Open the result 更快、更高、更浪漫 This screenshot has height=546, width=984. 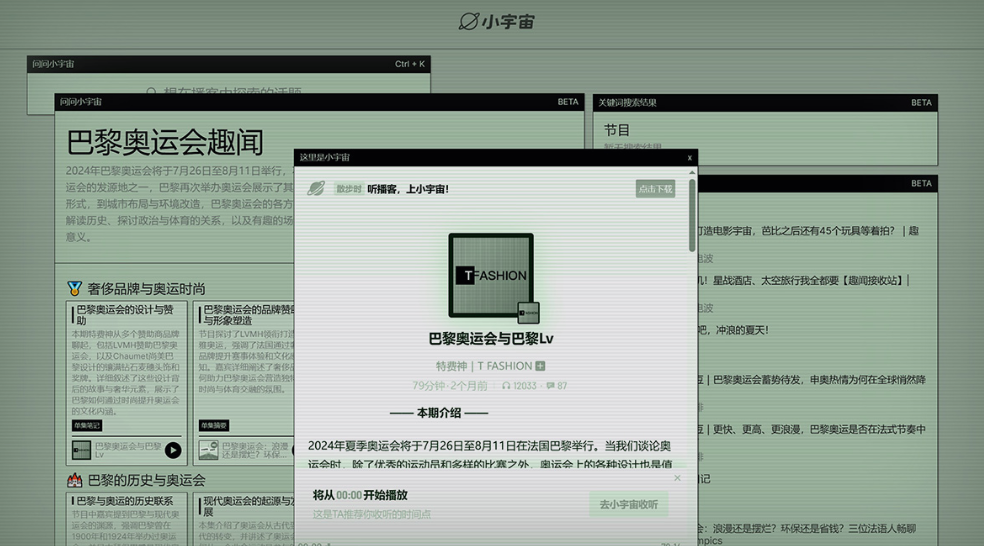(811, 429)
